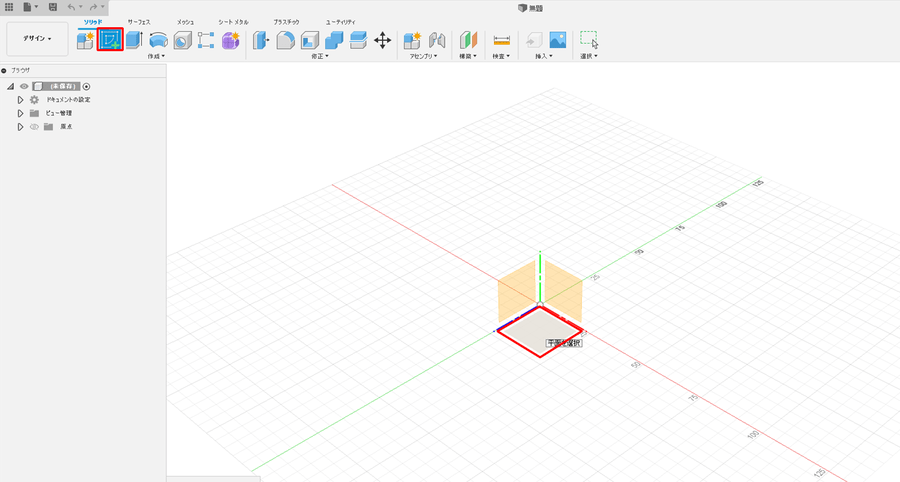Viewport: 900px width, 482px height.
Task: Open the Redo history dropdown arrow
Action: tap(103, 7)
